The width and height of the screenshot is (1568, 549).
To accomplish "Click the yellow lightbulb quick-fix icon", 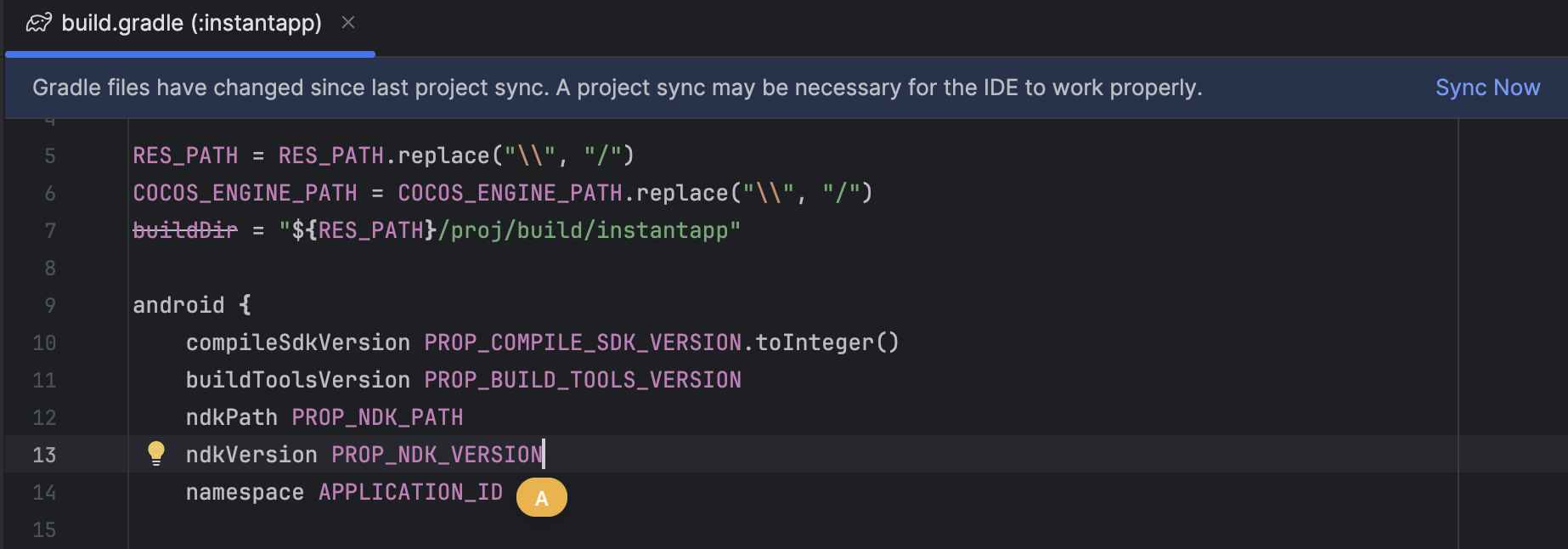I will [156, 453].
